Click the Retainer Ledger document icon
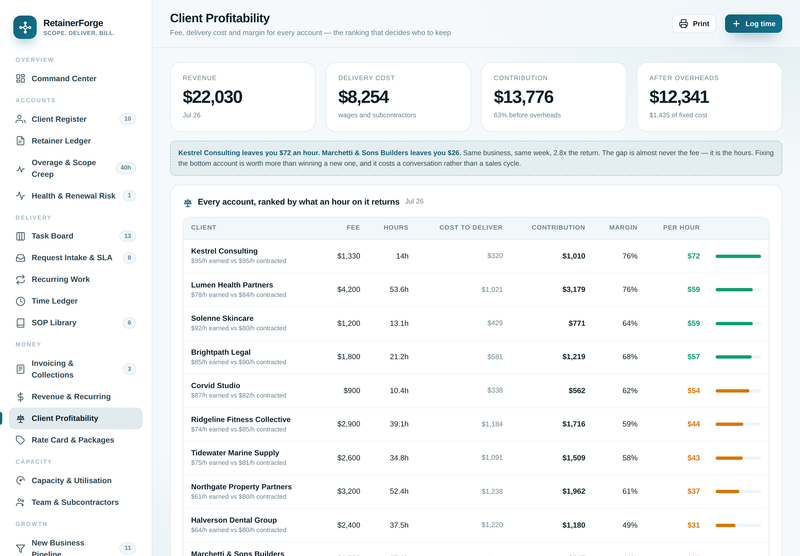This screenshot has height=556, width=800. (x=20, y=141)
